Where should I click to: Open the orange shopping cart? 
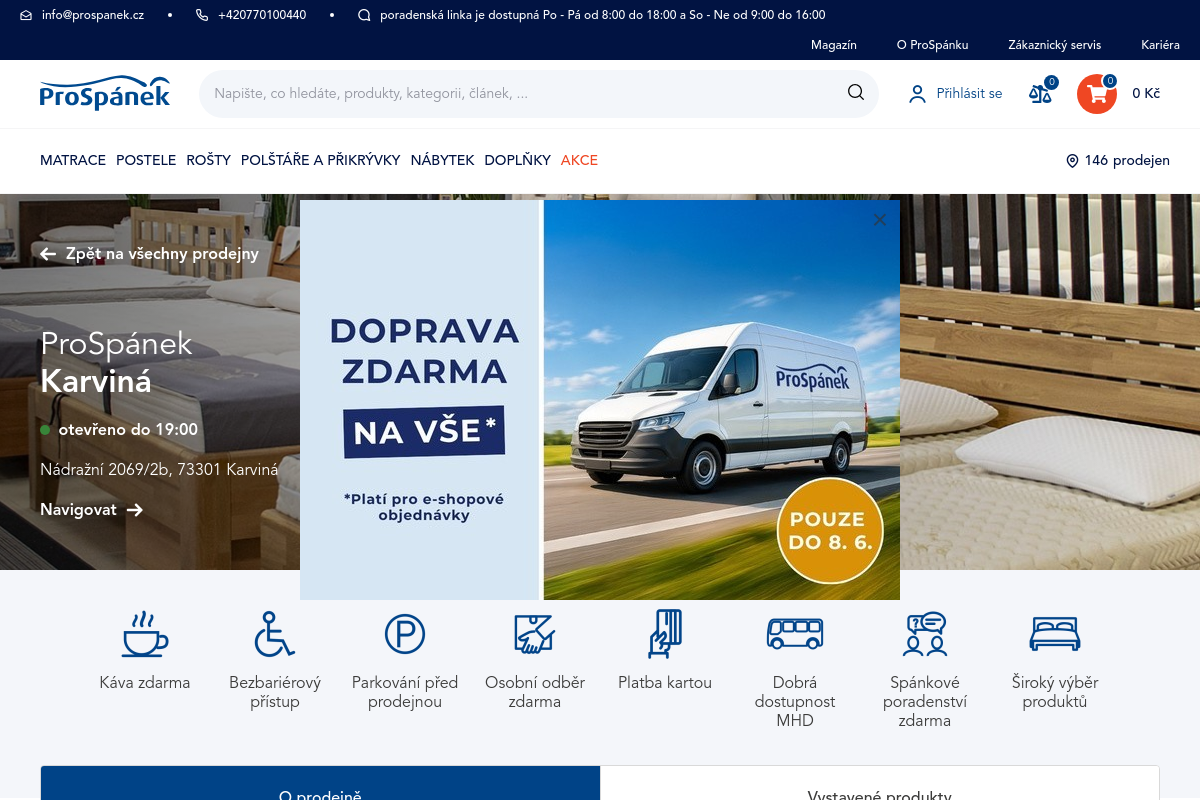click(1097, 94)
